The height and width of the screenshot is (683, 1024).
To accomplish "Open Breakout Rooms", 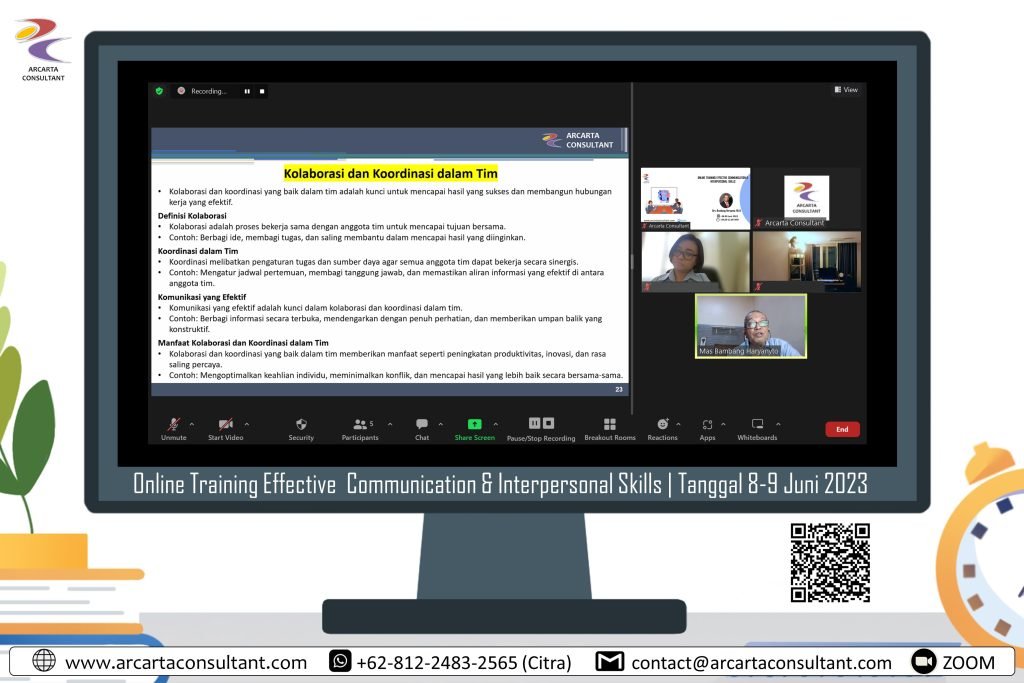I will click(x=610, y=424).
